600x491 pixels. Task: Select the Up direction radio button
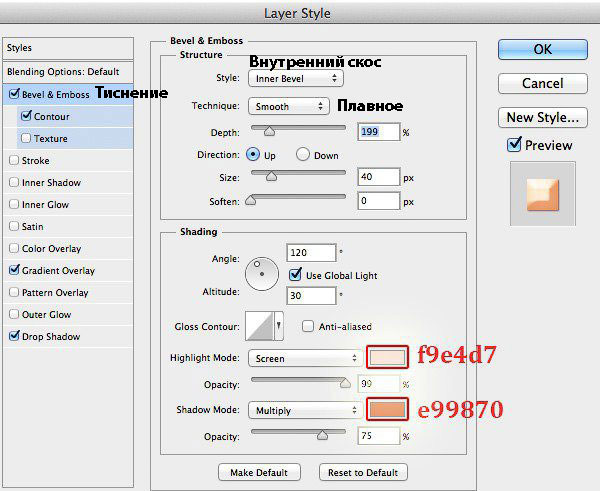click(x=253, y=154)
